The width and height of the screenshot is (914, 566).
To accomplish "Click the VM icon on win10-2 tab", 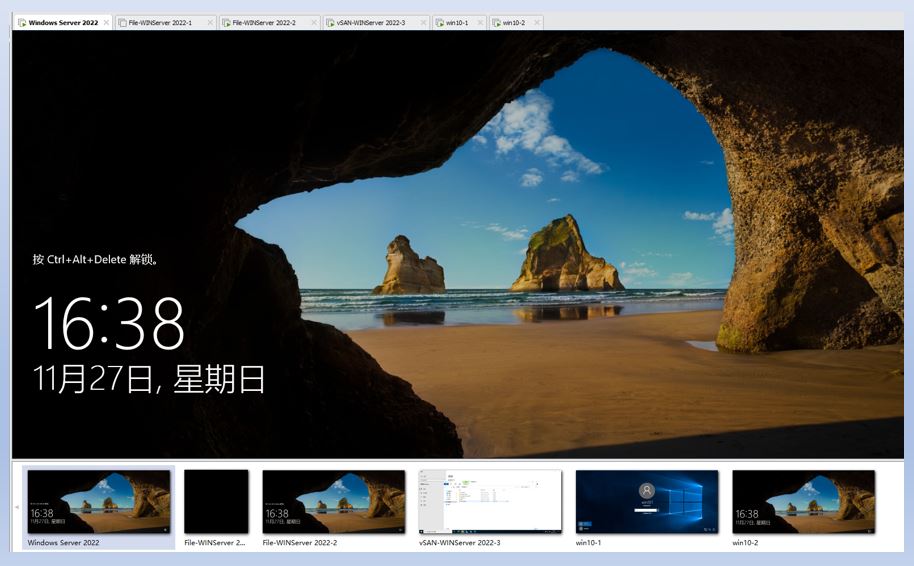I will 497,23.
